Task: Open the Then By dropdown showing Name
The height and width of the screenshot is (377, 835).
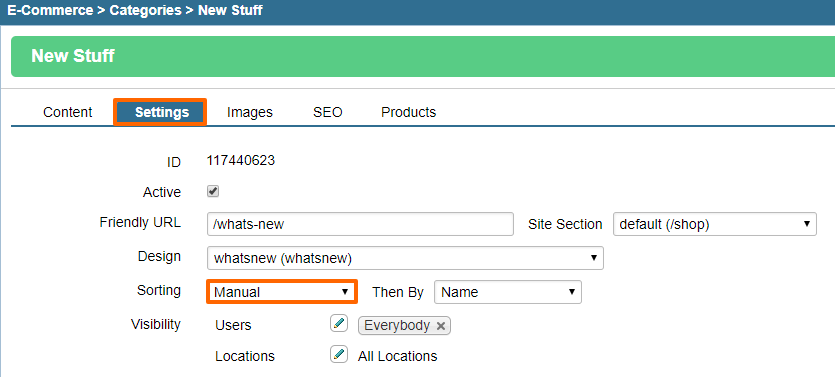Action: coord(507,292)
